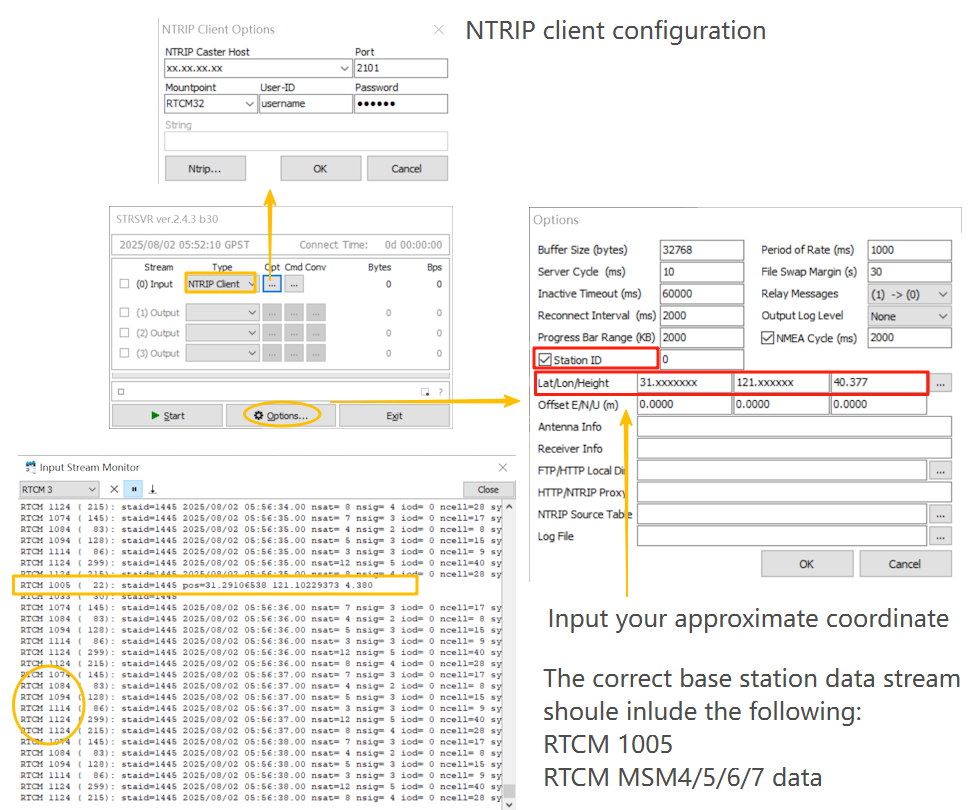Screen dimensions: 980x810
Task: Expand the NTRIP Caster Host dropdown
Action: (x=344, y=68)
